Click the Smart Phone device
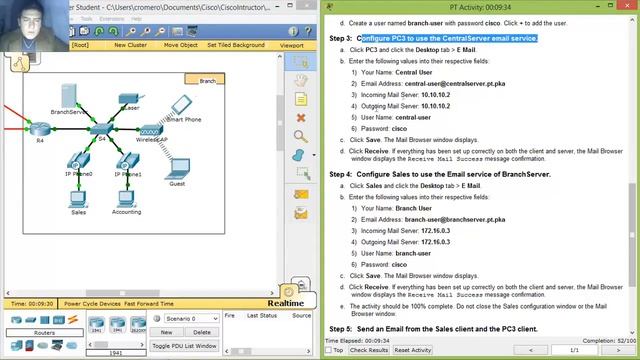This screenshot has width=640, height=360. [182, 104]
